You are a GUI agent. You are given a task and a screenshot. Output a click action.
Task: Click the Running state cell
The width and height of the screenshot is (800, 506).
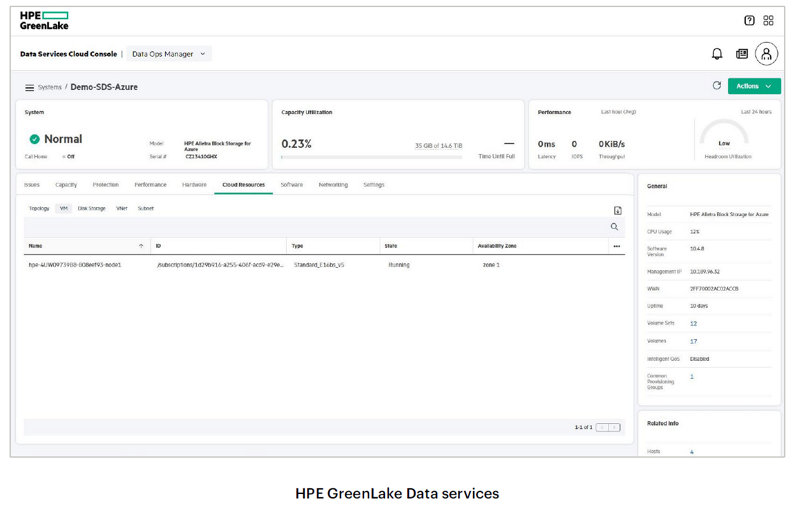399,265
